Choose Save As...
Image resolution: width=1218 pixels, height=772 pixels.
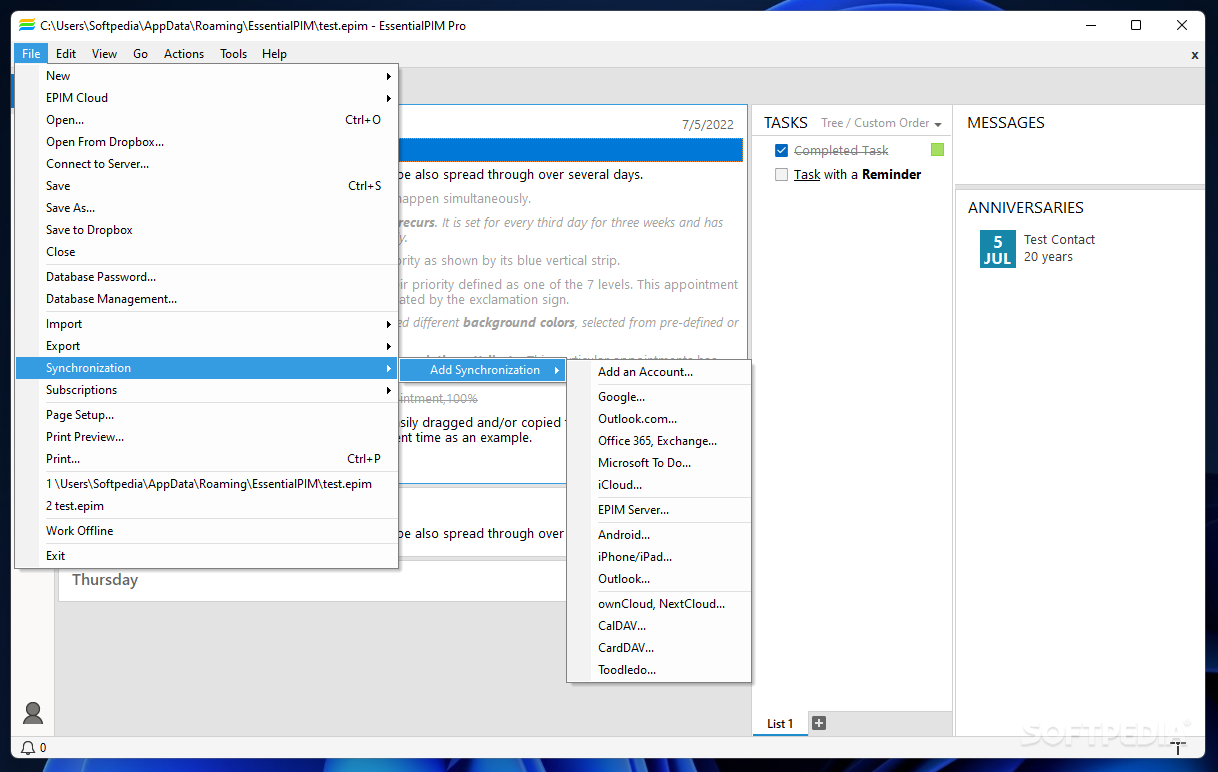pyautogui.click(x=207, y=208)
